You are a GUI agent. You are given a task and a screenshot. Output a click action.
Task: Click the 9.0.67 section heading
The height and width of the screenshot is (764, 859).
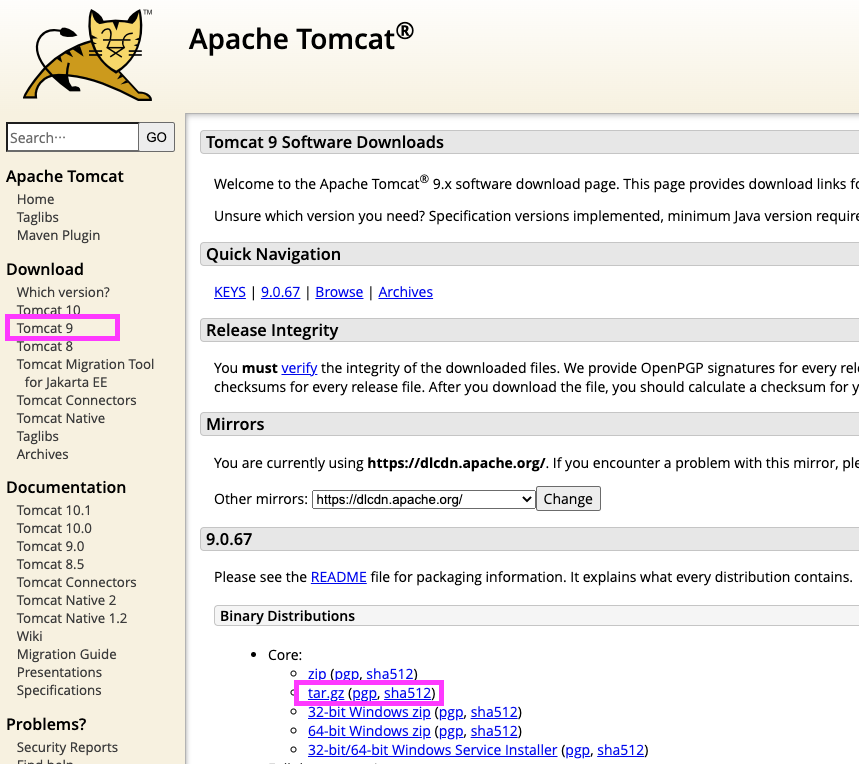[229, 539]
